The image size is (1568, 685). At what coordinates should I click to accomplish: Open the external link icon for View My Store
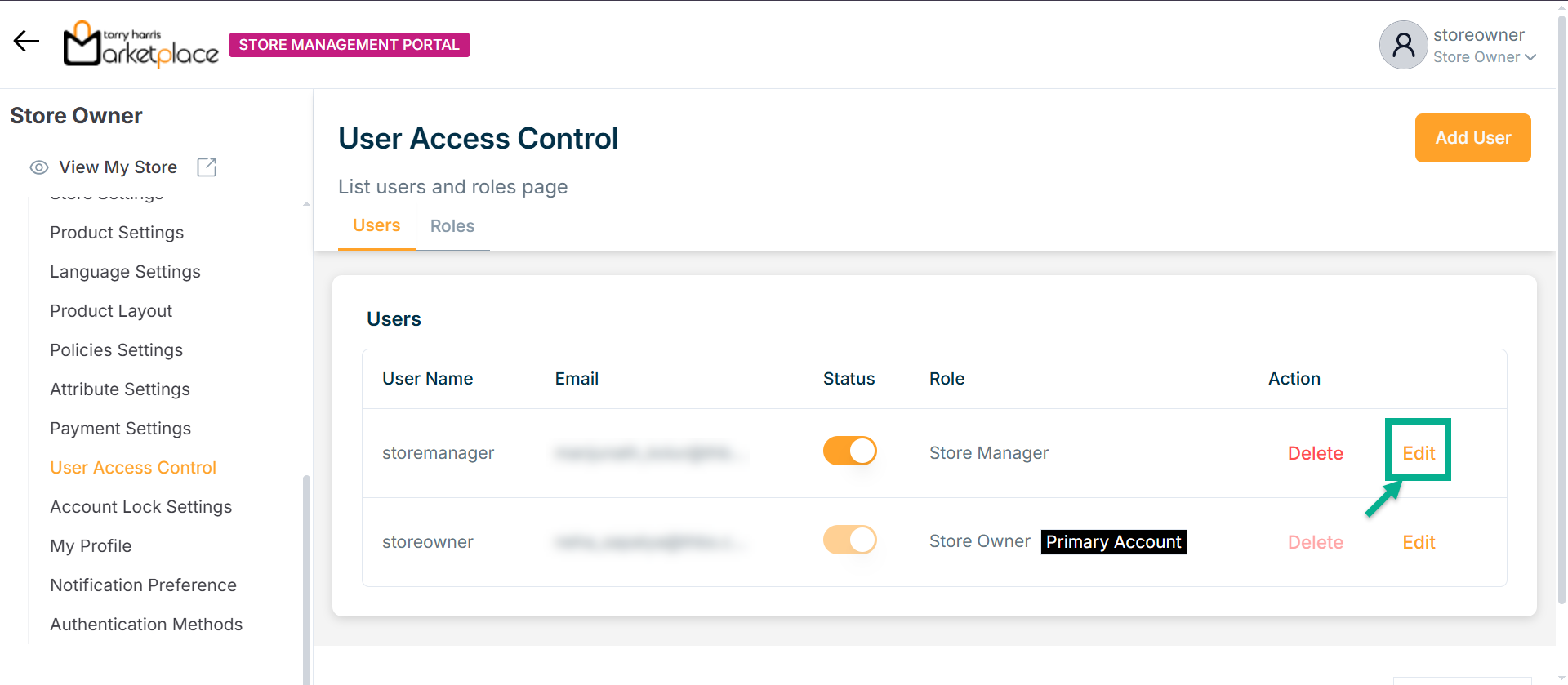207,167
